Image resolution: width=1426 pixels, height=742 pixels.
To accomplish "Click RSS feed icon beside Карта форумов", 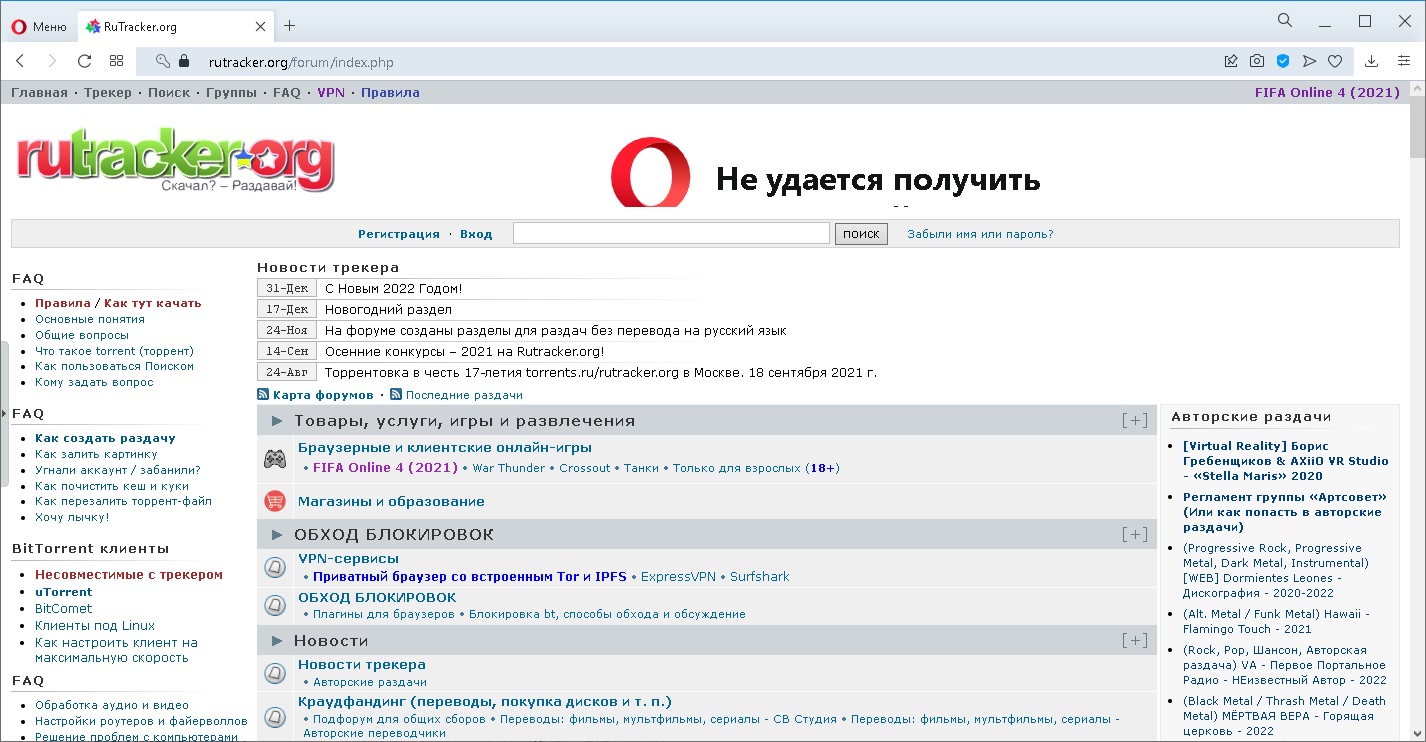I will (x=263, y=395).
